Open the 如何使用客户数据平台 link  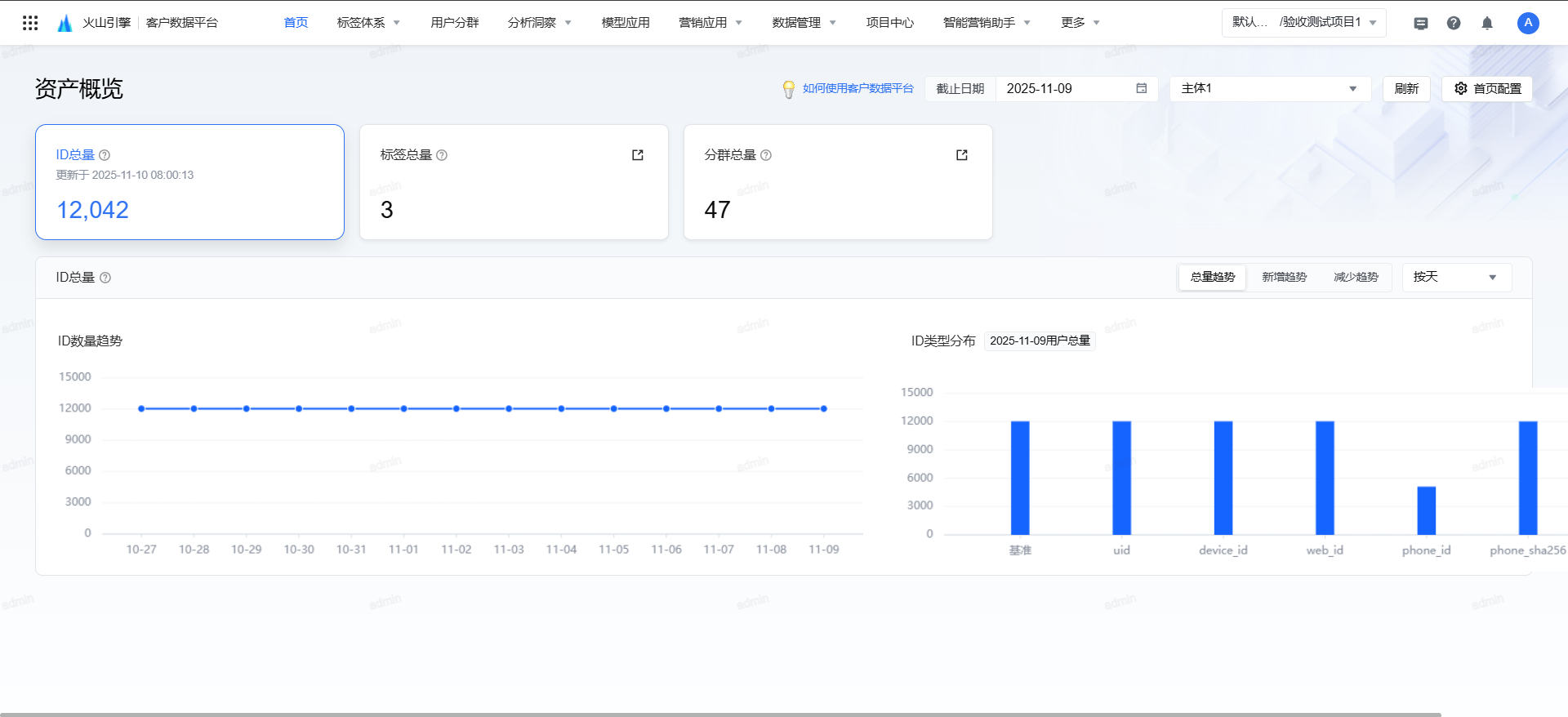(857, 88)
